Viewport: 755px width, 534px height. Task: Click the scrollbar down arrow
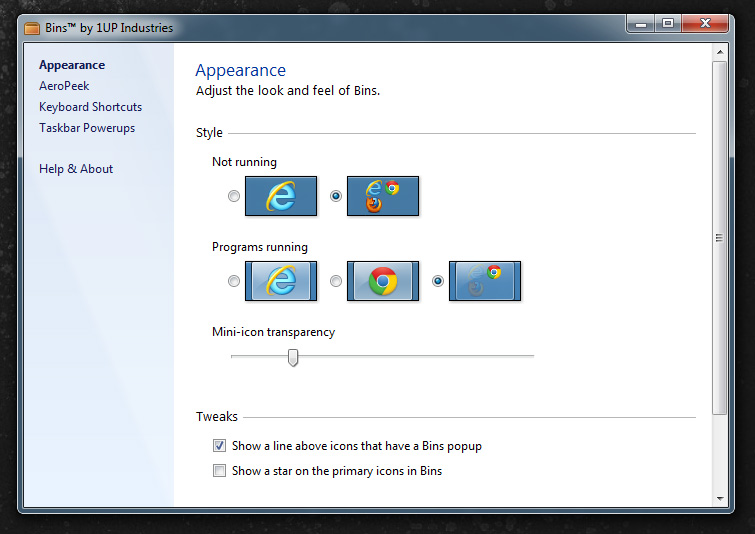point(720,499)
